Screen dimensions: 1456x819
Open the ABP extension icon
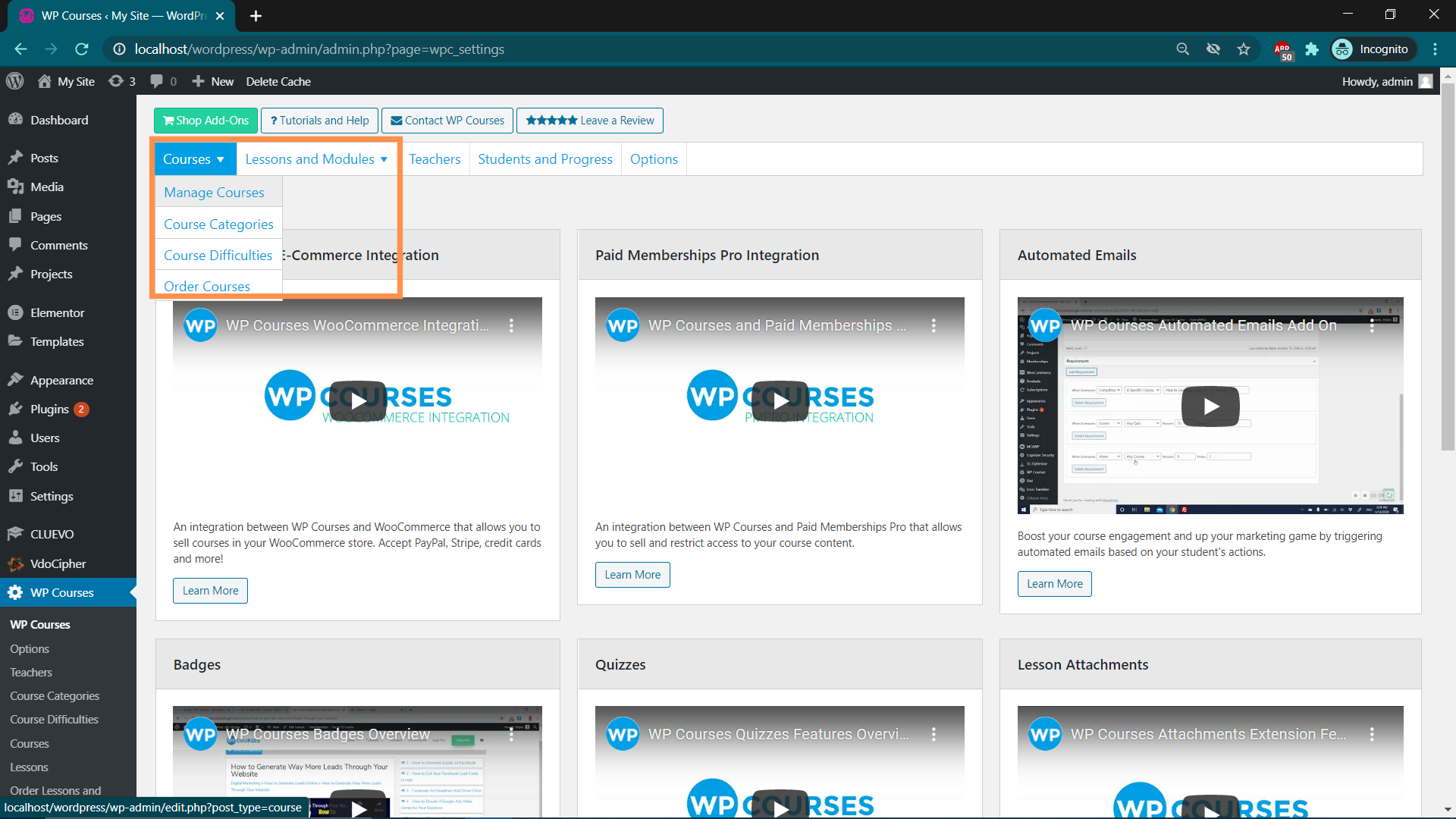pos(1282,50)
